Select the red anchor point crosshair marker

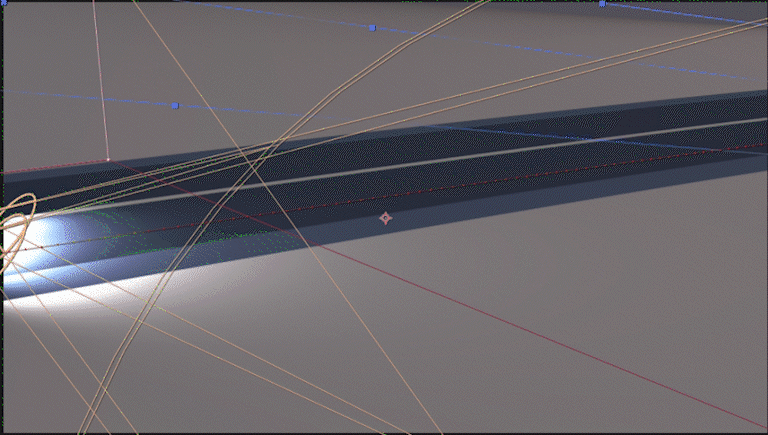click(385, 218)
